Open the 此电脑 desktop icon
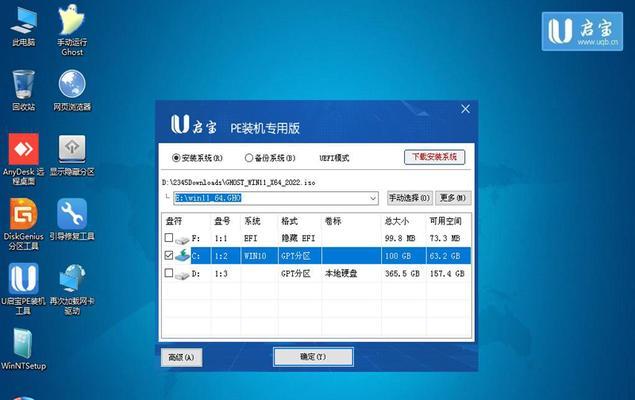Viewport: 635px width, 400px height. click(x=23, y=26)
